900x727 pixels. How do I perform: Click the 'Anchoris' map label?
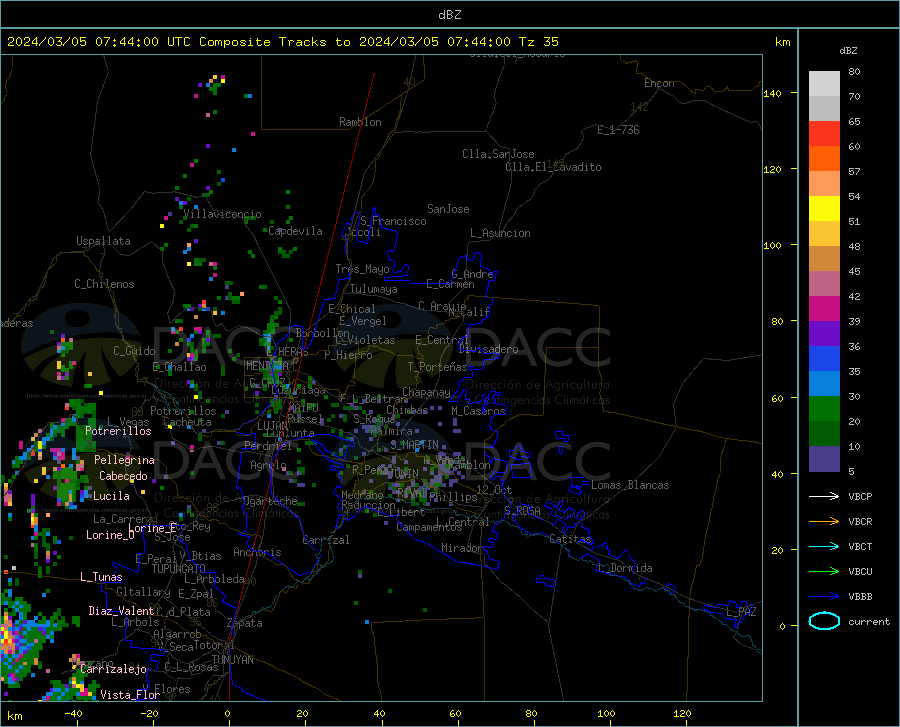click(x=257, y=553)
